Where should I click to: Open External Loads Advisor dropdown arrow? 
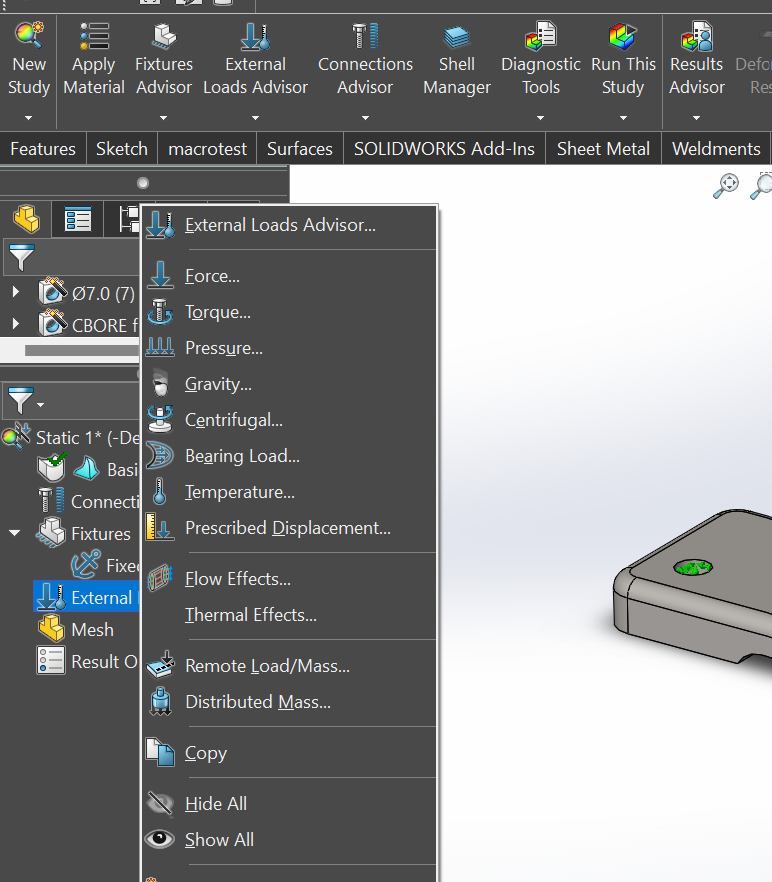tap(255, 116)
